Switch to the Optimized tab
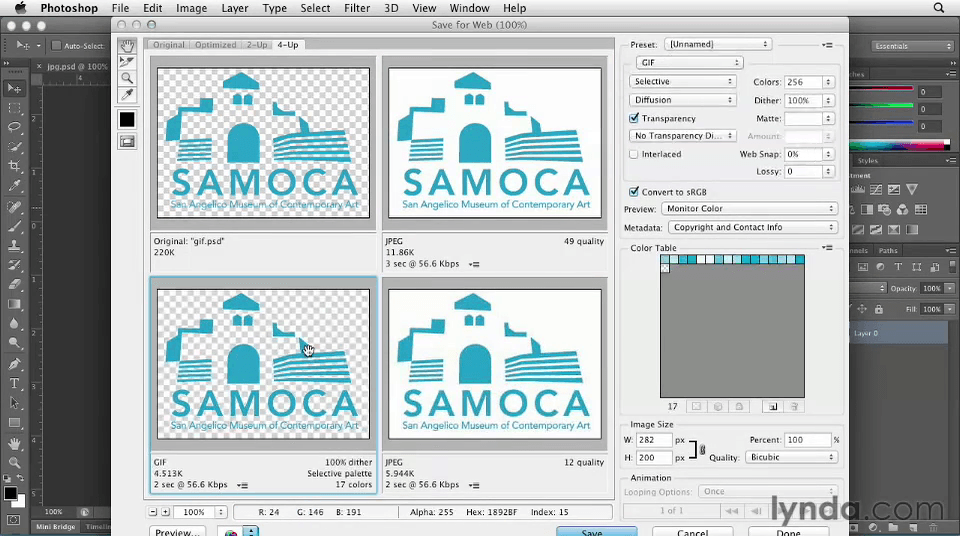The width and height of the screenshot is (960, 536). coord(216,45)
